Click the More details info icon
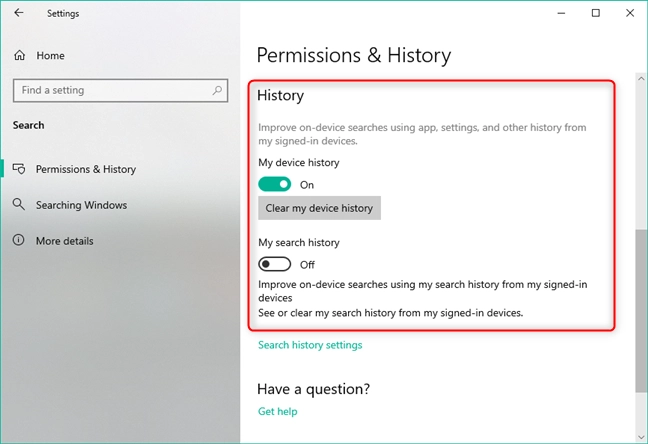Screen dimensions: 648x444 click(19, 240)
